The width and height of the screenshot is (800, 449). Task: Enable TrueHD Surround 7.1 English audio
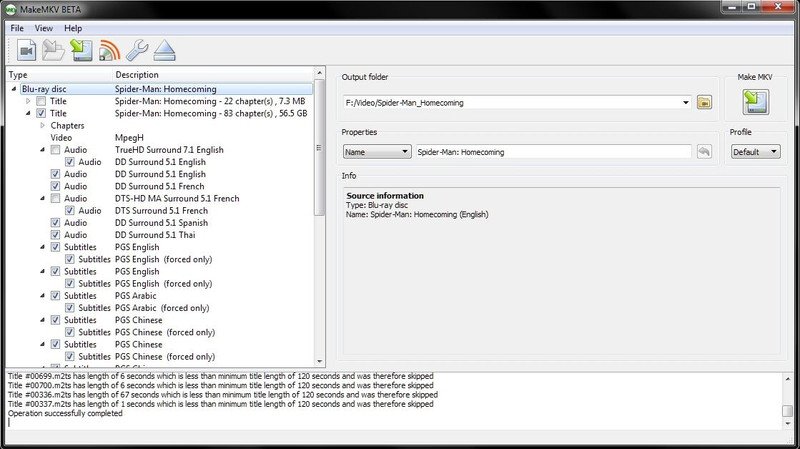(55, 149)
